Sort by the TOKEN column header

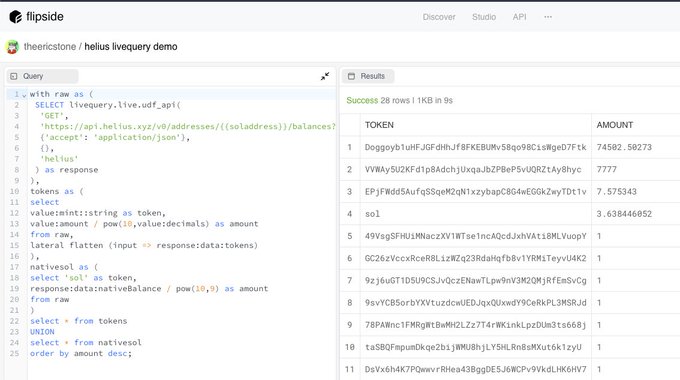(379, 125)
